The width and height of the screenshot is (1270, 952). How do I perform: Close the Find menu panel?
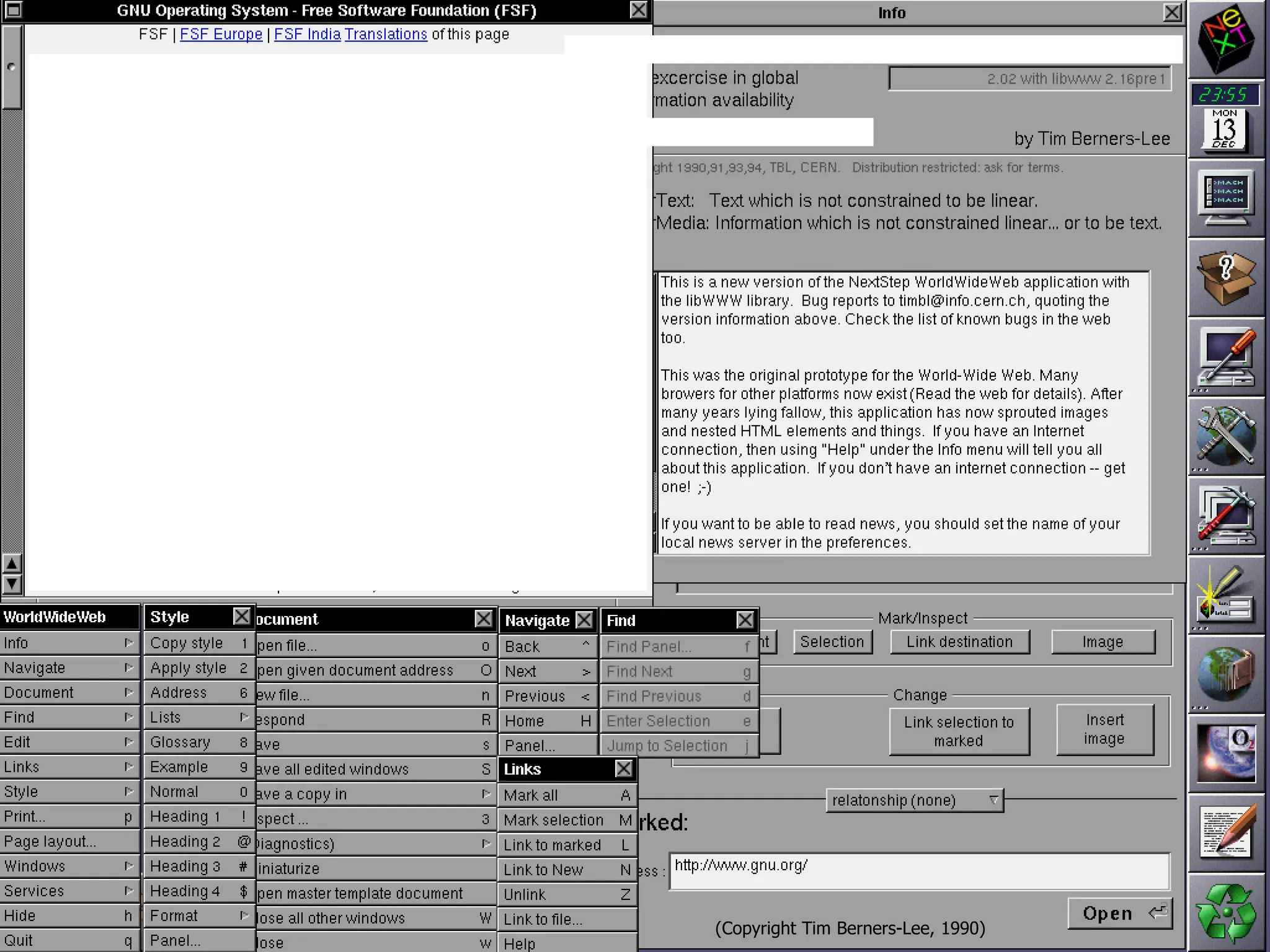coord(745,620)
